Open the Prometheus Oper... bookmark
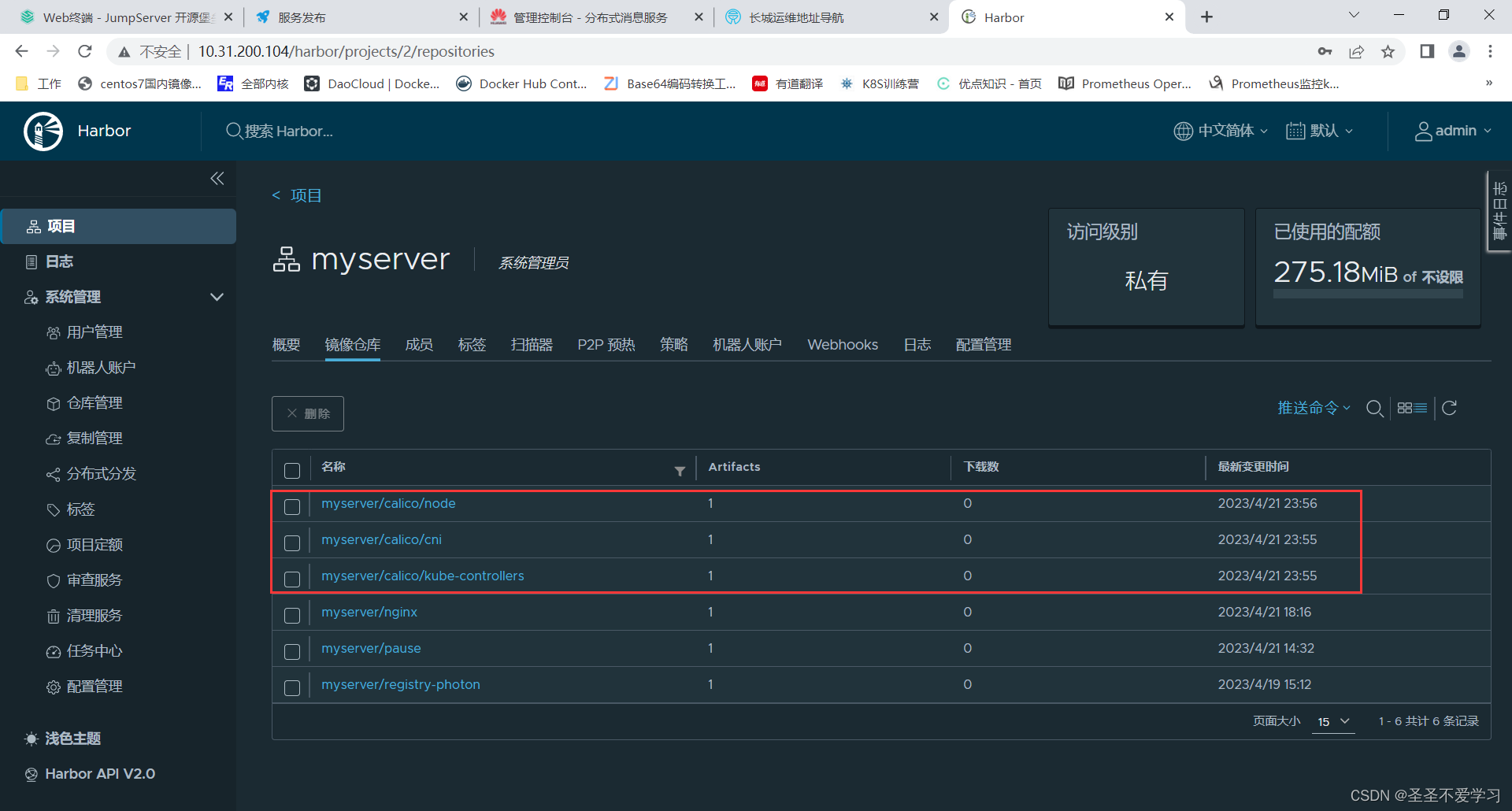 point(1125,83)
